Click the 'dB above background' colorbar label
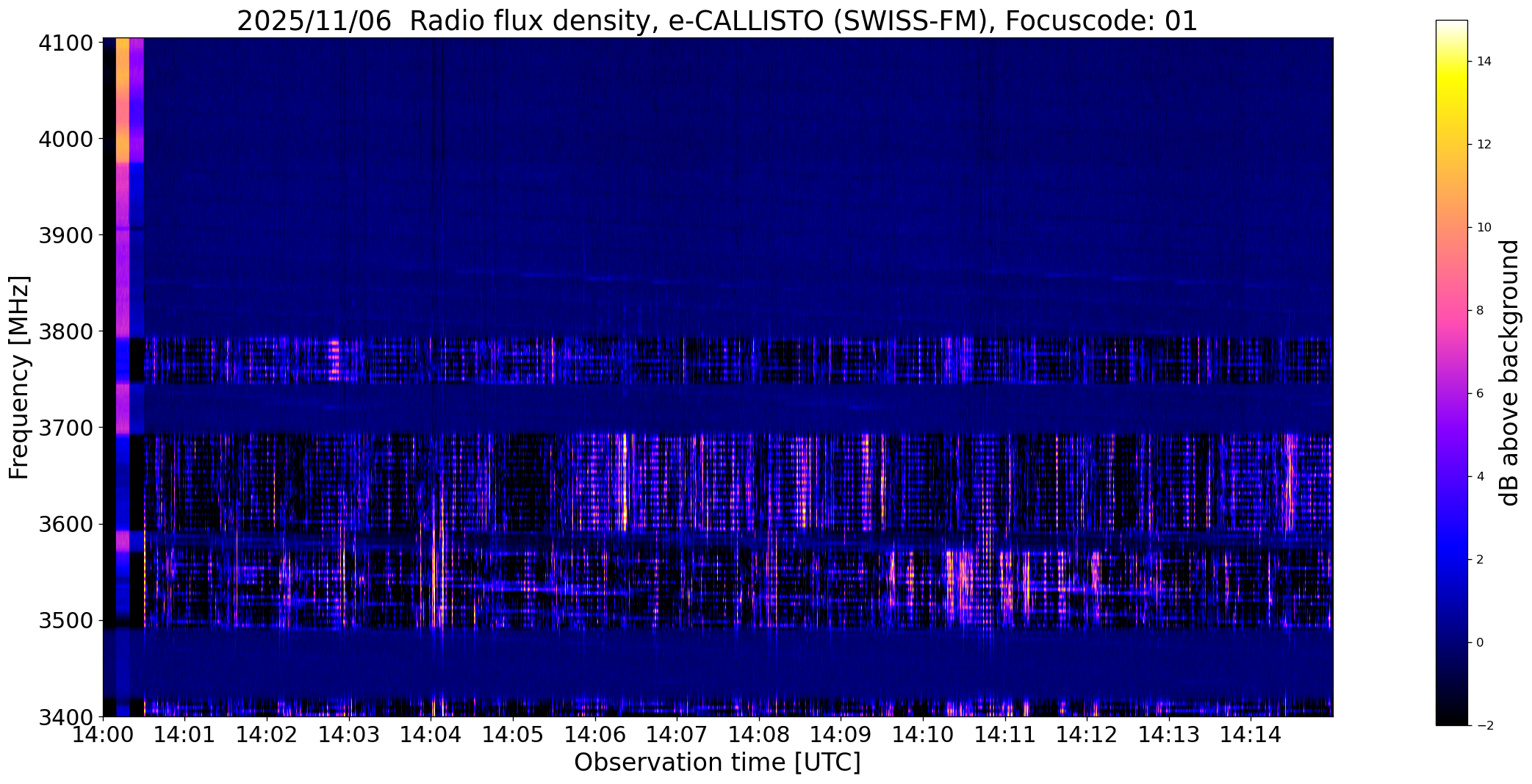Screen dimensions: 1532x784 point(1509,373)
